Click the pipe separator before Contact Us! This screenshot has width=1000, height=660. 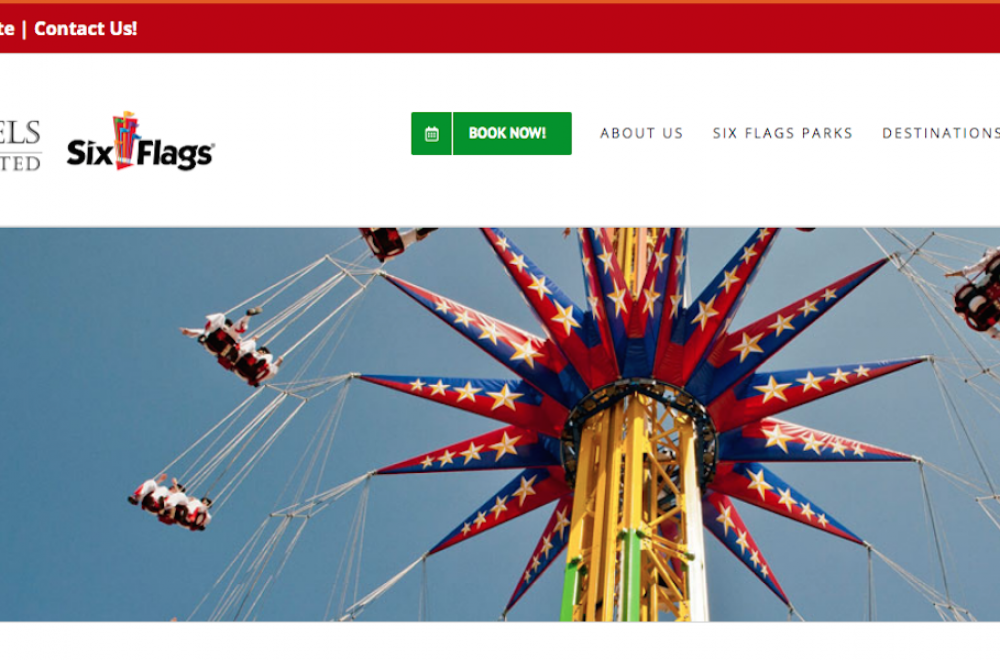24,29
